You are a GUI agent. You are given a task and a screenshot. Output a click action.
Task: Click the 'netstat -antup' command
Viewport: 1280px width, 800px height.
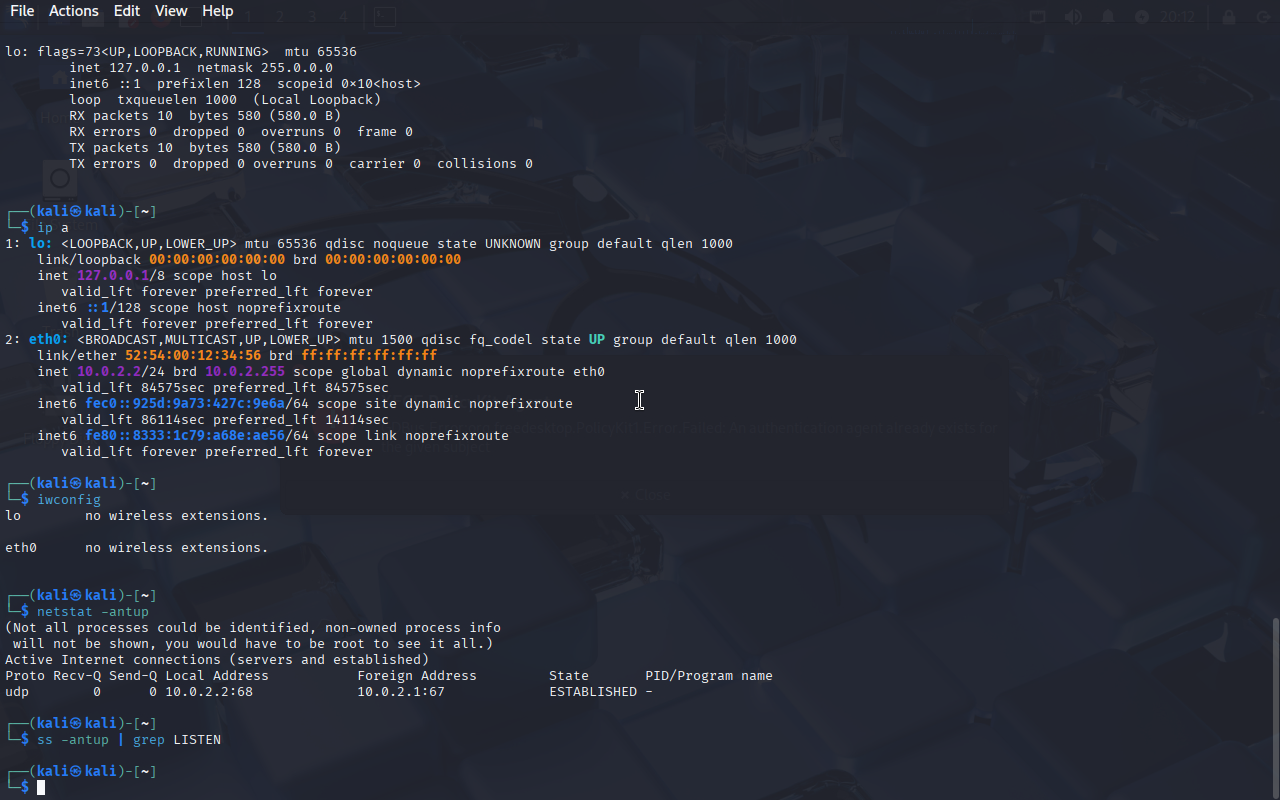click(93, 612)
